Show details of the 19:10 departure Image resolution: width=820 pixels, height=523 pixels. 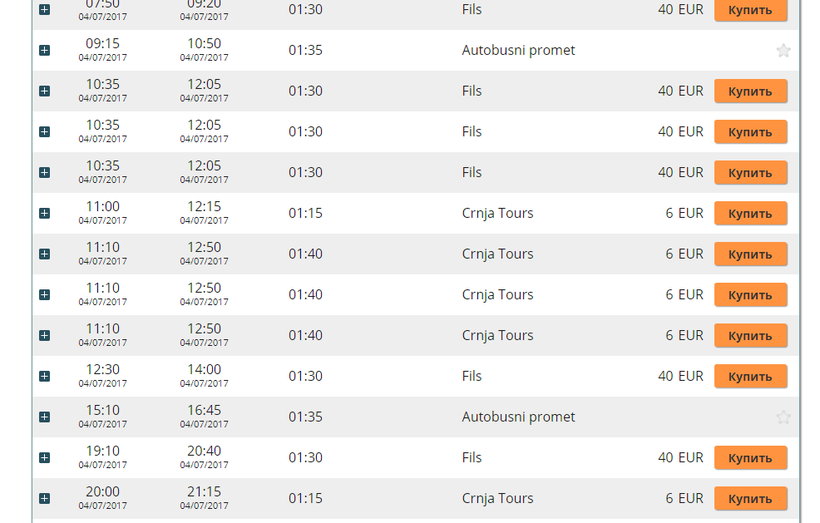point(44,458)
